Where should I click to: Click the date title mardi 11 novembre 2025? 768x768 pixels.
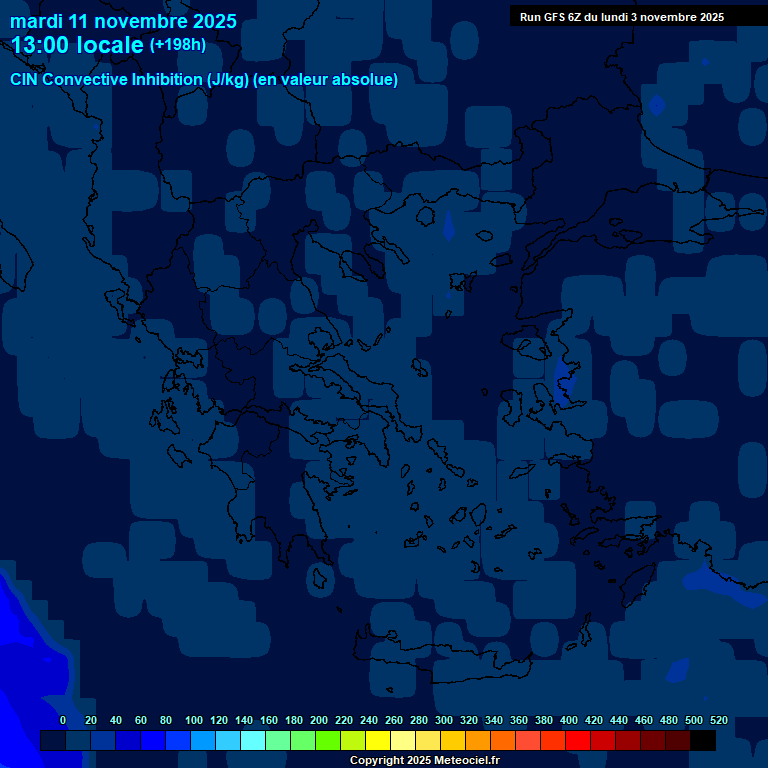(123, 21)
